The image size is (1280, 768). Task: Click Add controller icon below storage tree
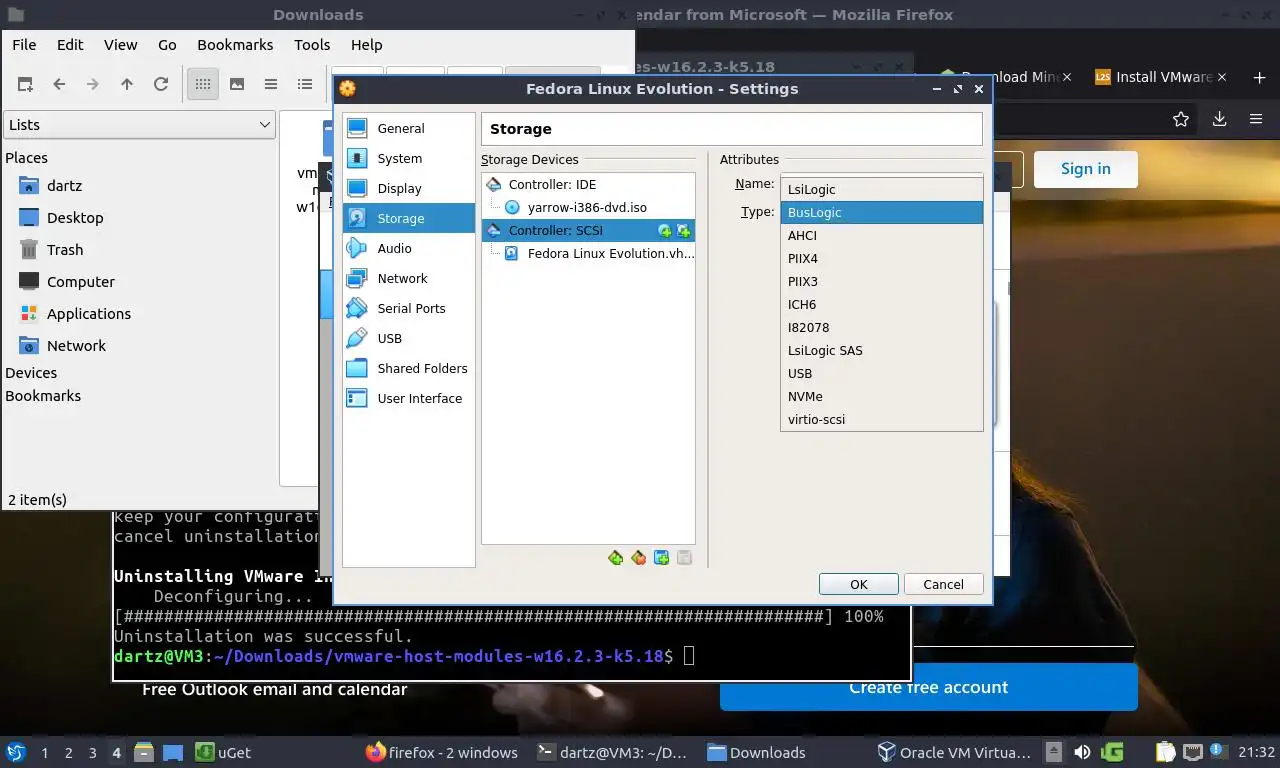pyautogui.click(x=616, y=558)
